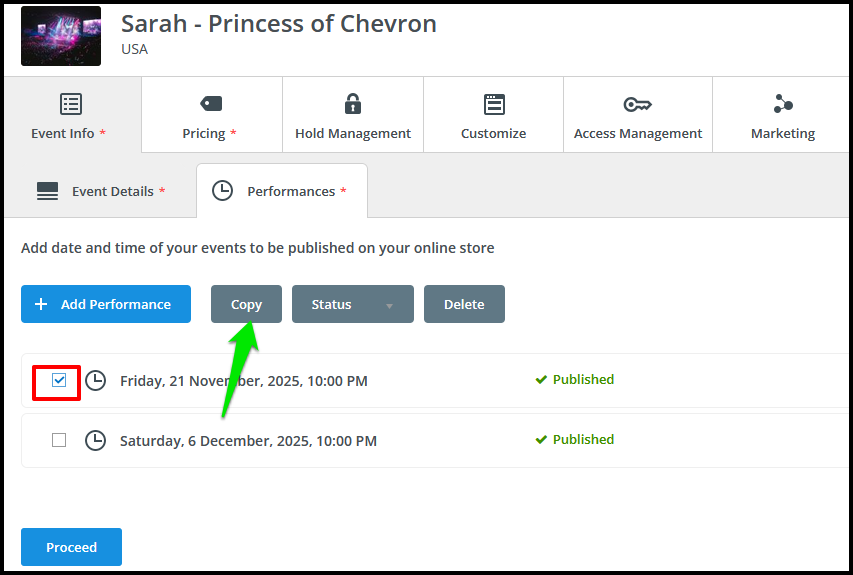Click the USA location text
Screen dimensions: 853x575
click(134, 49)
